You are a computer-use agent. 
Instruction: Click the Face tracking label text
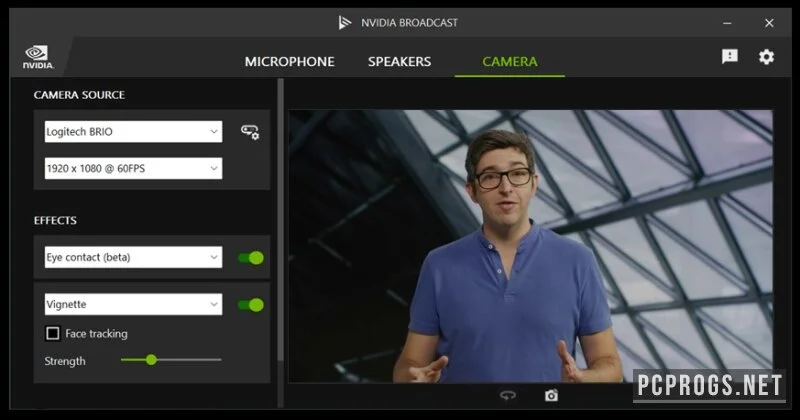coord(96,334)
